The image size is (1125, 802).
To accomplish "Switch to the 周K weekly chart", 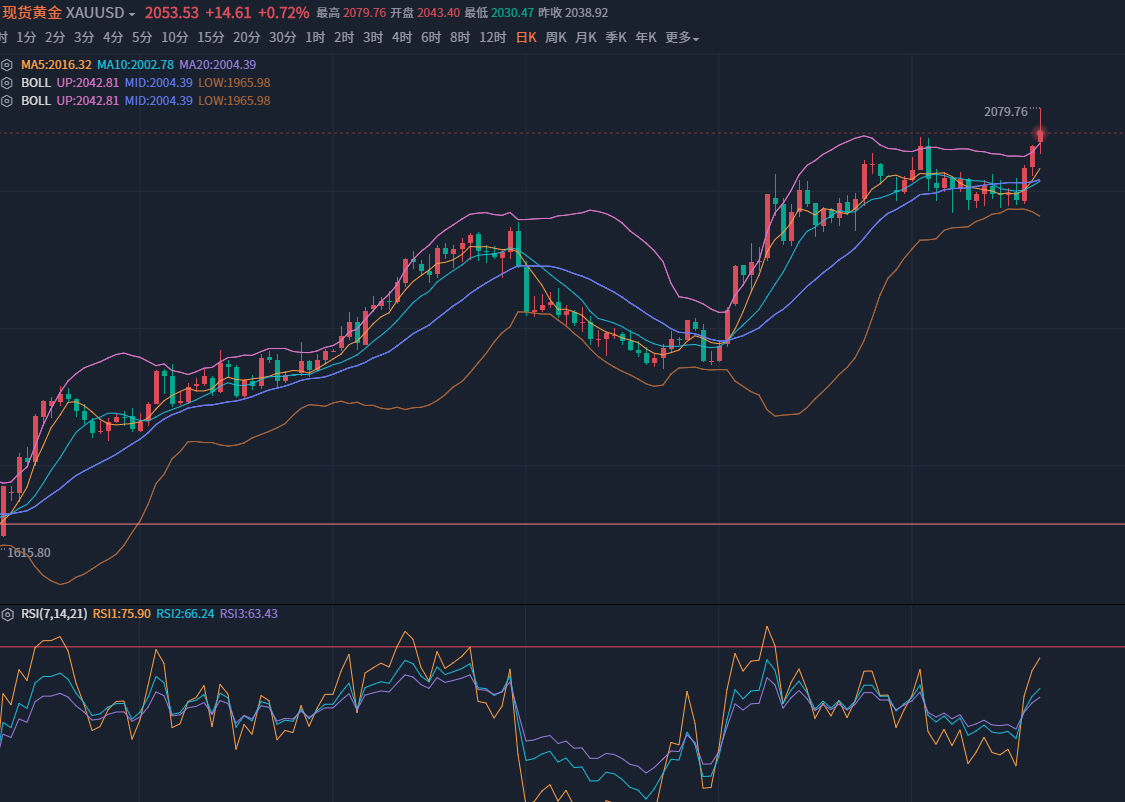I will pos(556,37).
